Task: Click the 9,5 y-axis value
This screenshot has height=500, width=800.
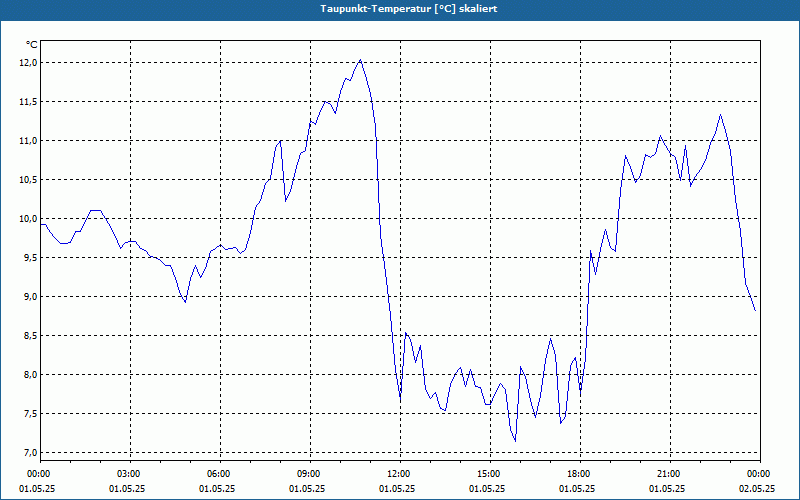Action: (30, 258)
